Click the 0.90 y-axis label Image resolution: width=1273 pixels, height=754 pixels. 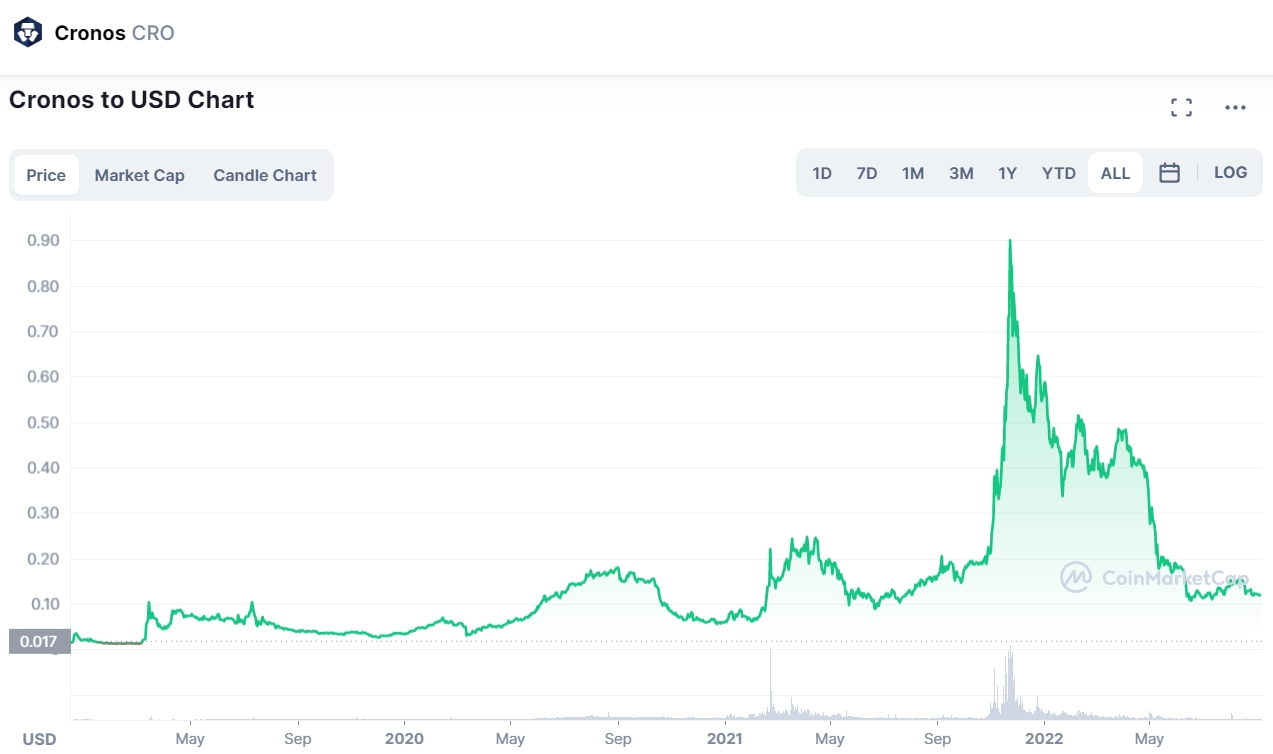point(43,241)
